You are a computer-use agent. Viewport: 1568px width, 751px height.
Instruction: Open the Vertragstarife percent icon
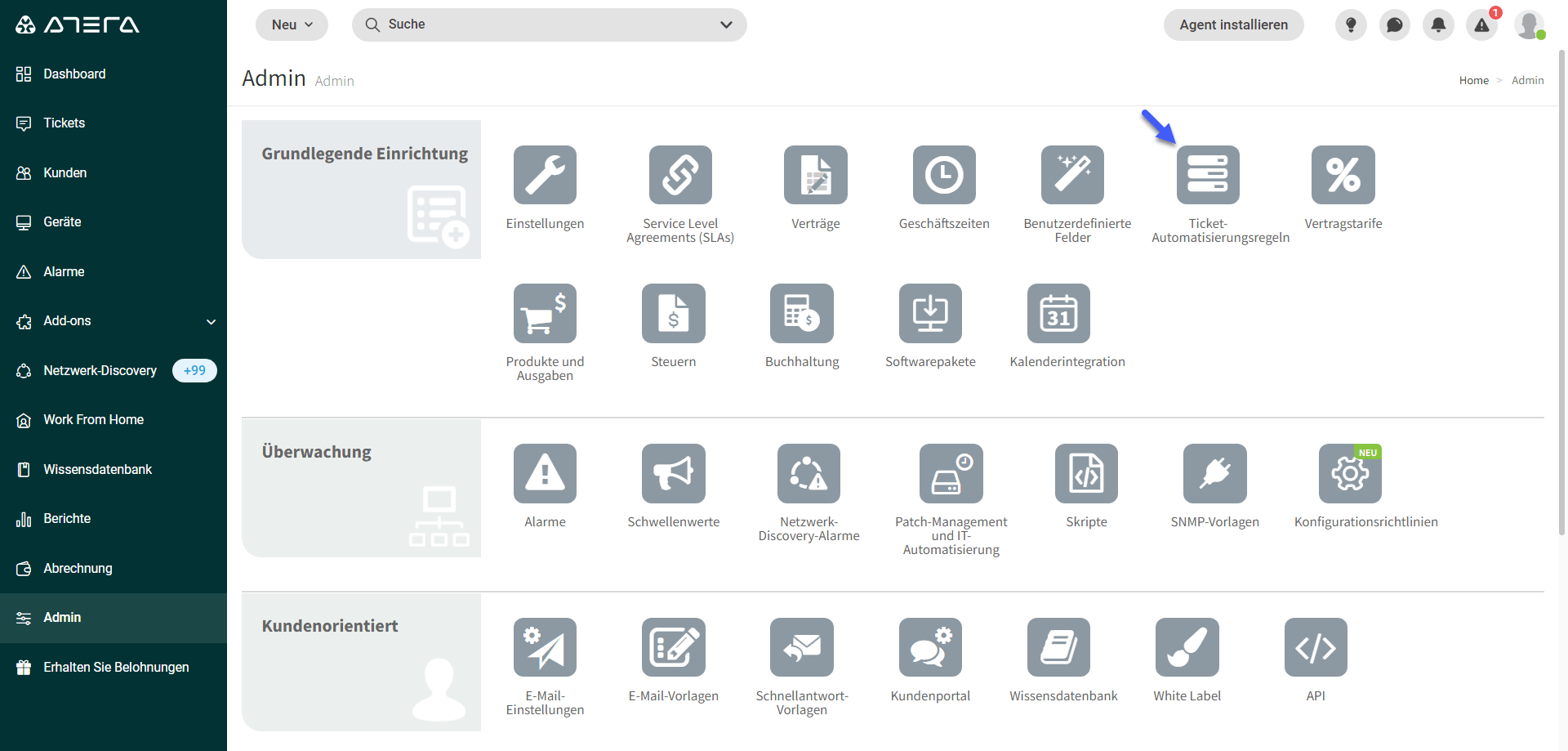[x=1343, y=175]
